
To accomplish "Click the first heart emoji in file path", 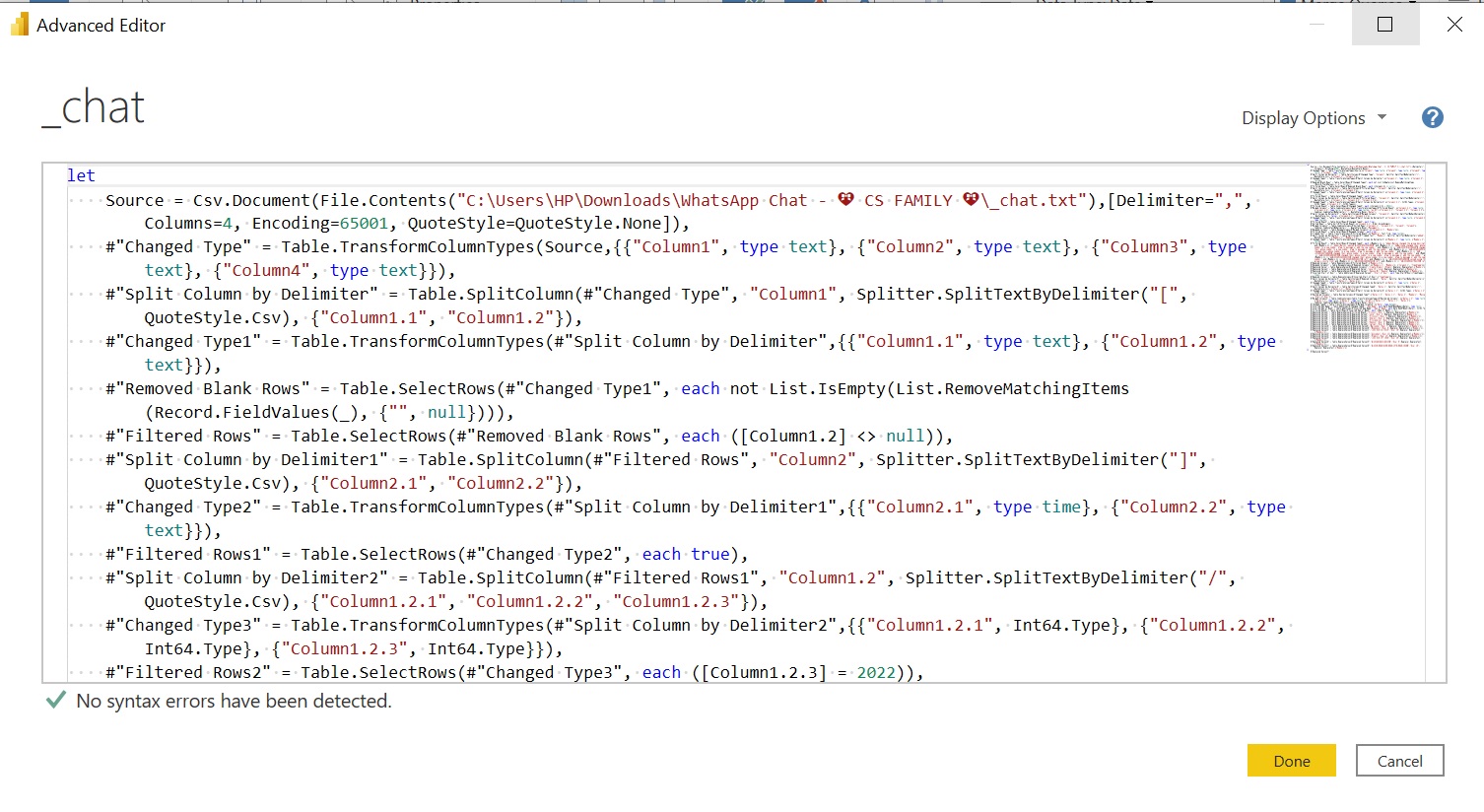I will 845,200.
